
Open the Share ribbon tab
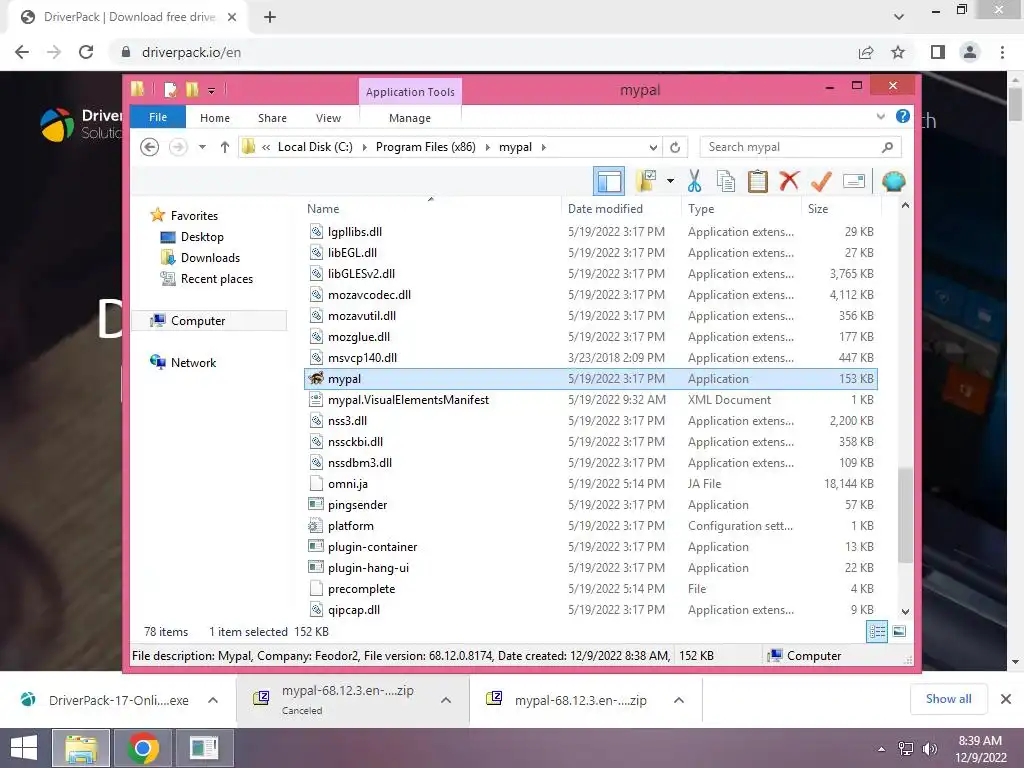[272, 118]
